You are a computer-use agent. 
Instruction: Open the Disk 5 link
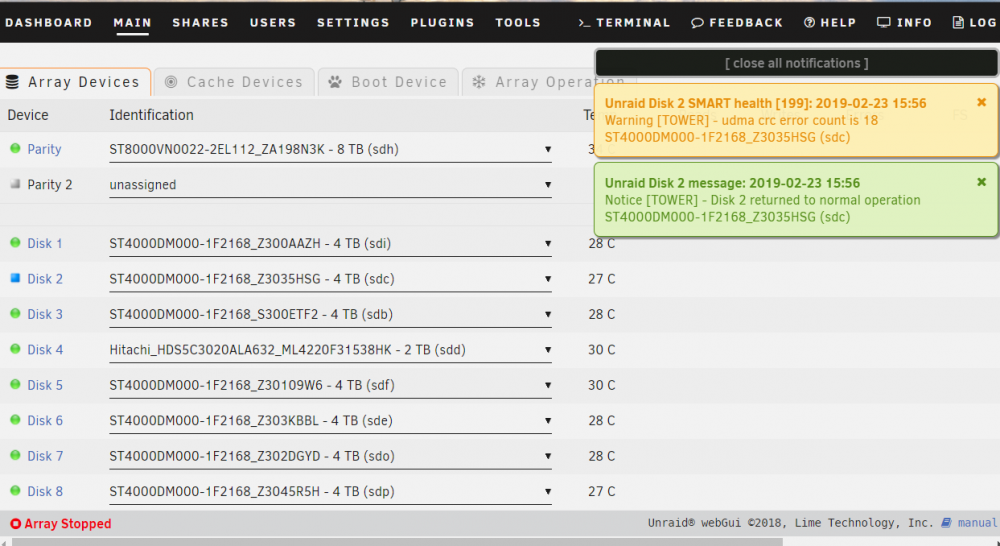(x=45, y=385)
